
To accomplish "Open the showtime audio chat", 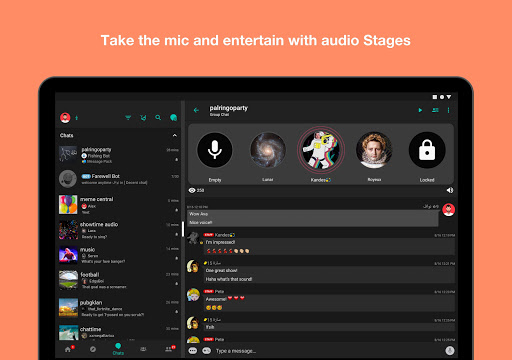I will 119,230.
